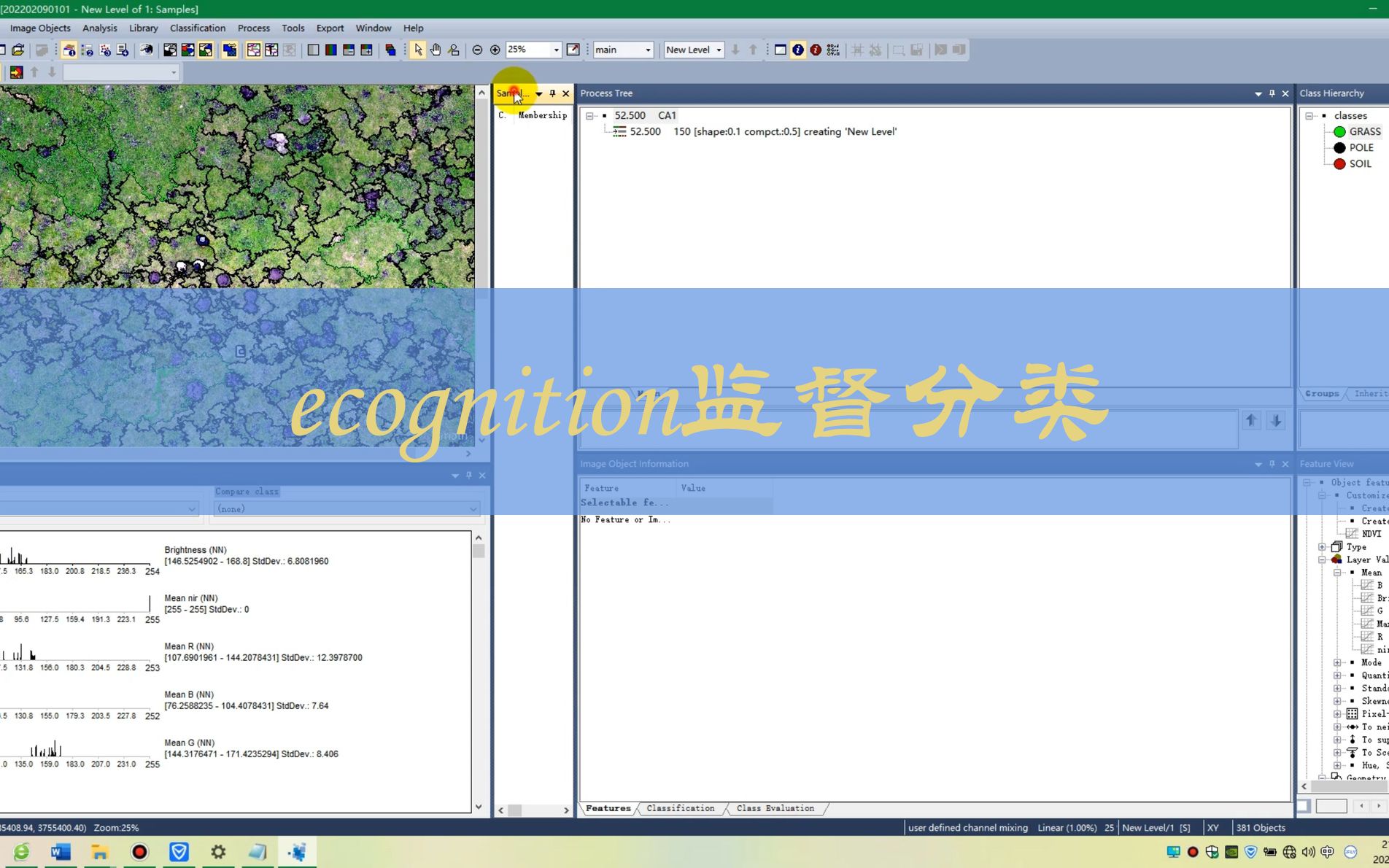Screen dimensions: 1389x868
Task: Open the 'main' rule set dropdown
Action: [649, 50]
